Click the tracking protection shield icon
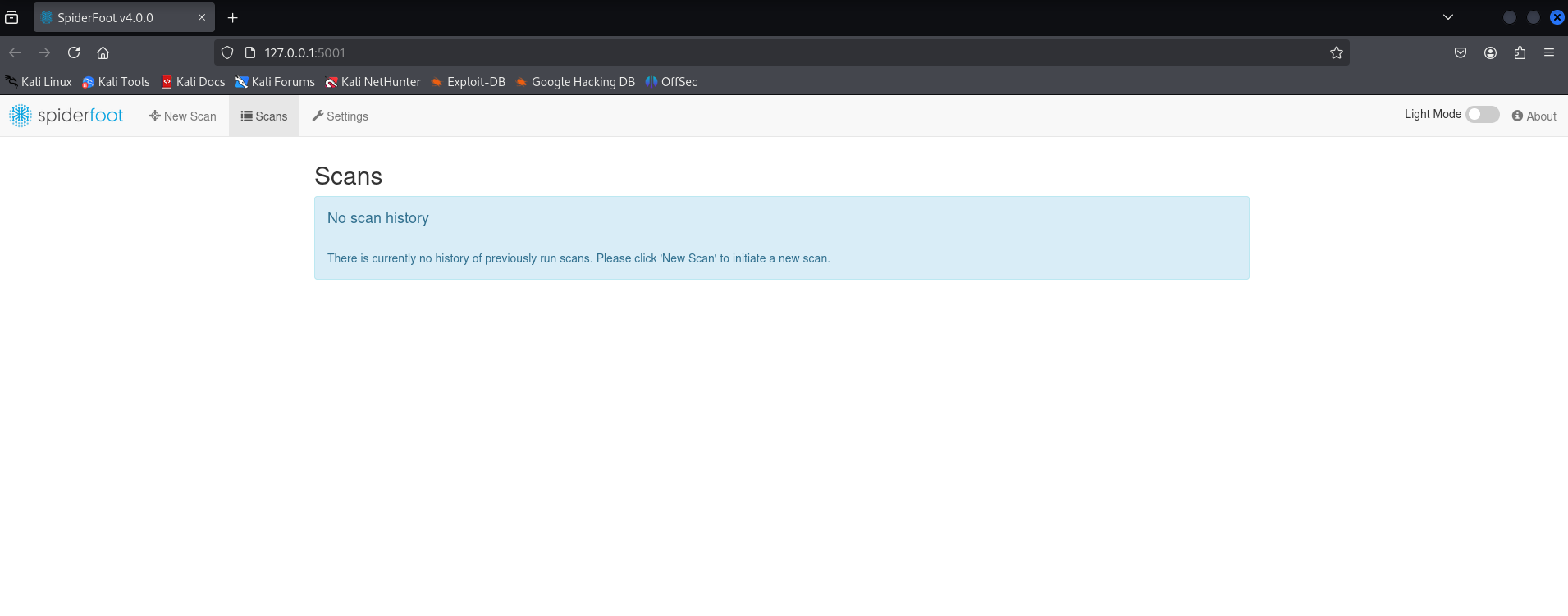This screenshot has height=616, width=1568. (227, 52)
